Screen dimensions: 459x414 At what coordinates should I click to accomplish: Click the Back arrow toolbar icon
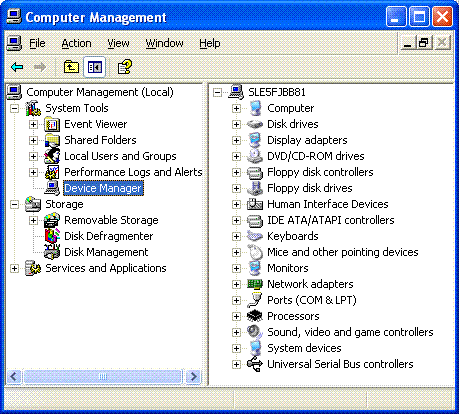pos(17,67)
